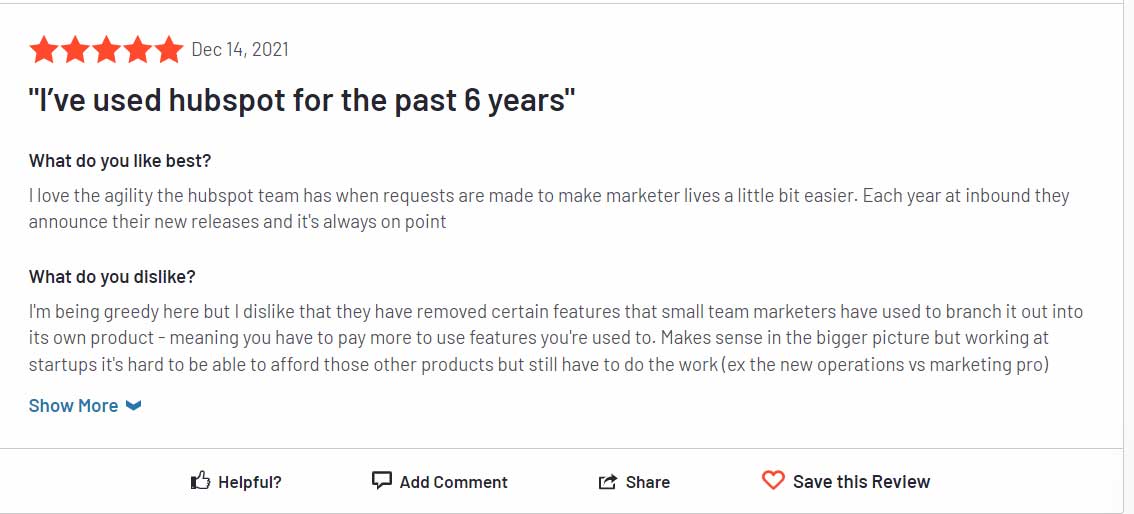Click the first orange rating star
1134x514 pixels.
(43, 50)
